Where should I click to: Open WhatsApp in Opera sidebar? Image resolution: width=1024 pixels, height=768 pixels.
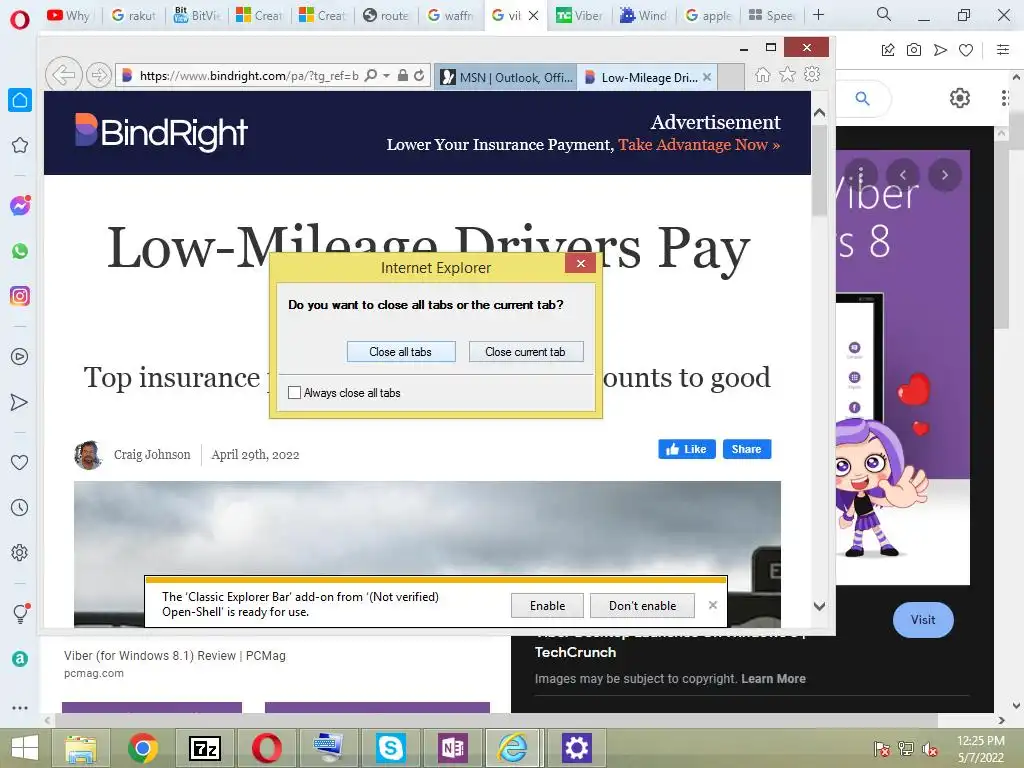point(20,251)
